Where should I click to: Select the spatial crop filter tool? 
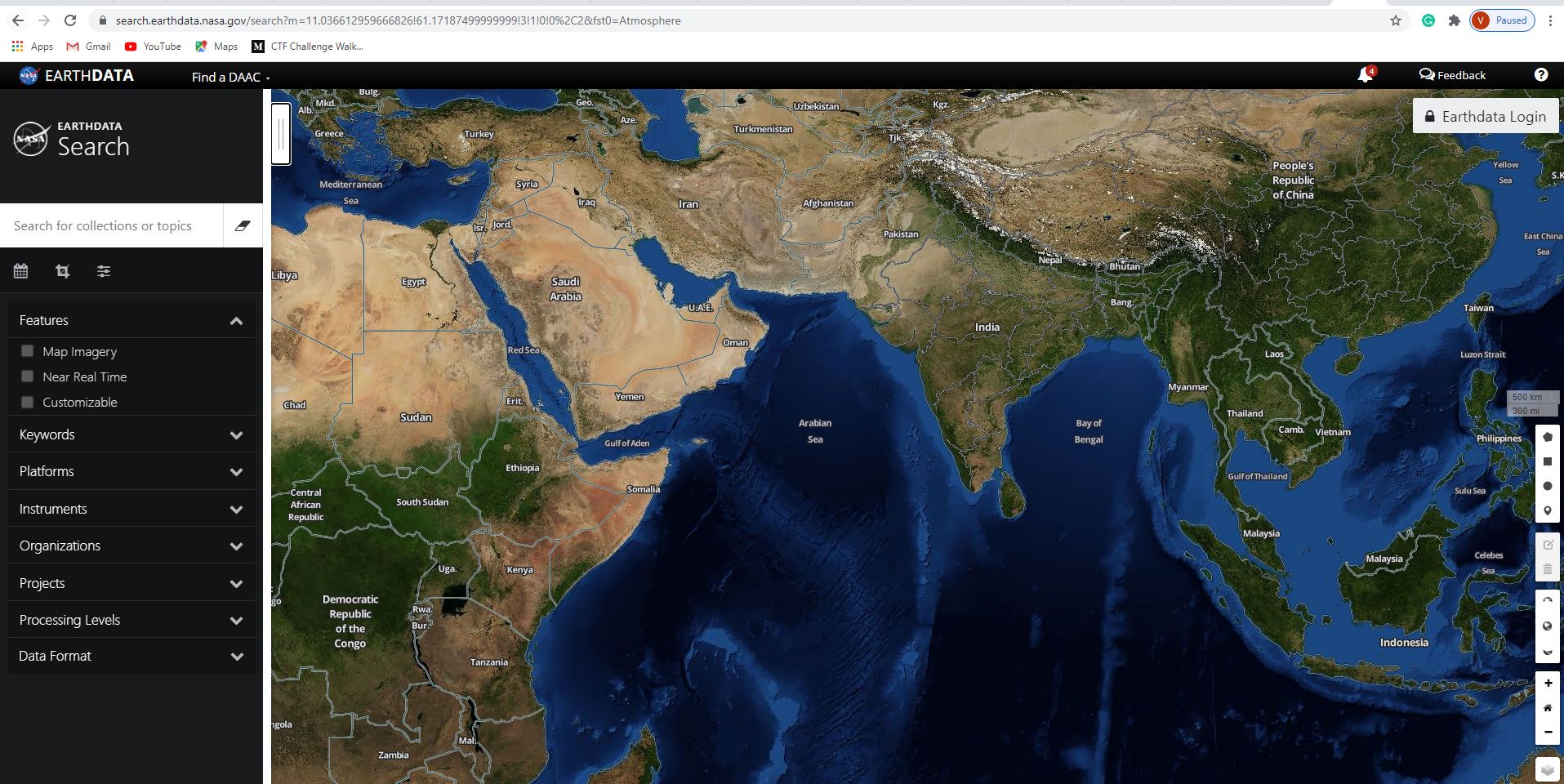[62, 270]
